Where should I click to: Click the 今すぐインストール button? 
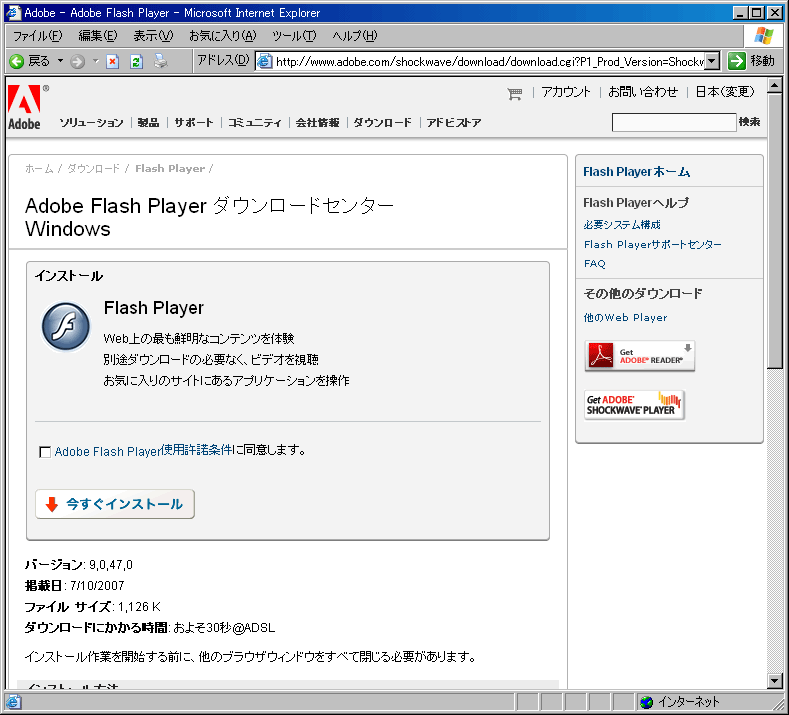pos(115,504)
